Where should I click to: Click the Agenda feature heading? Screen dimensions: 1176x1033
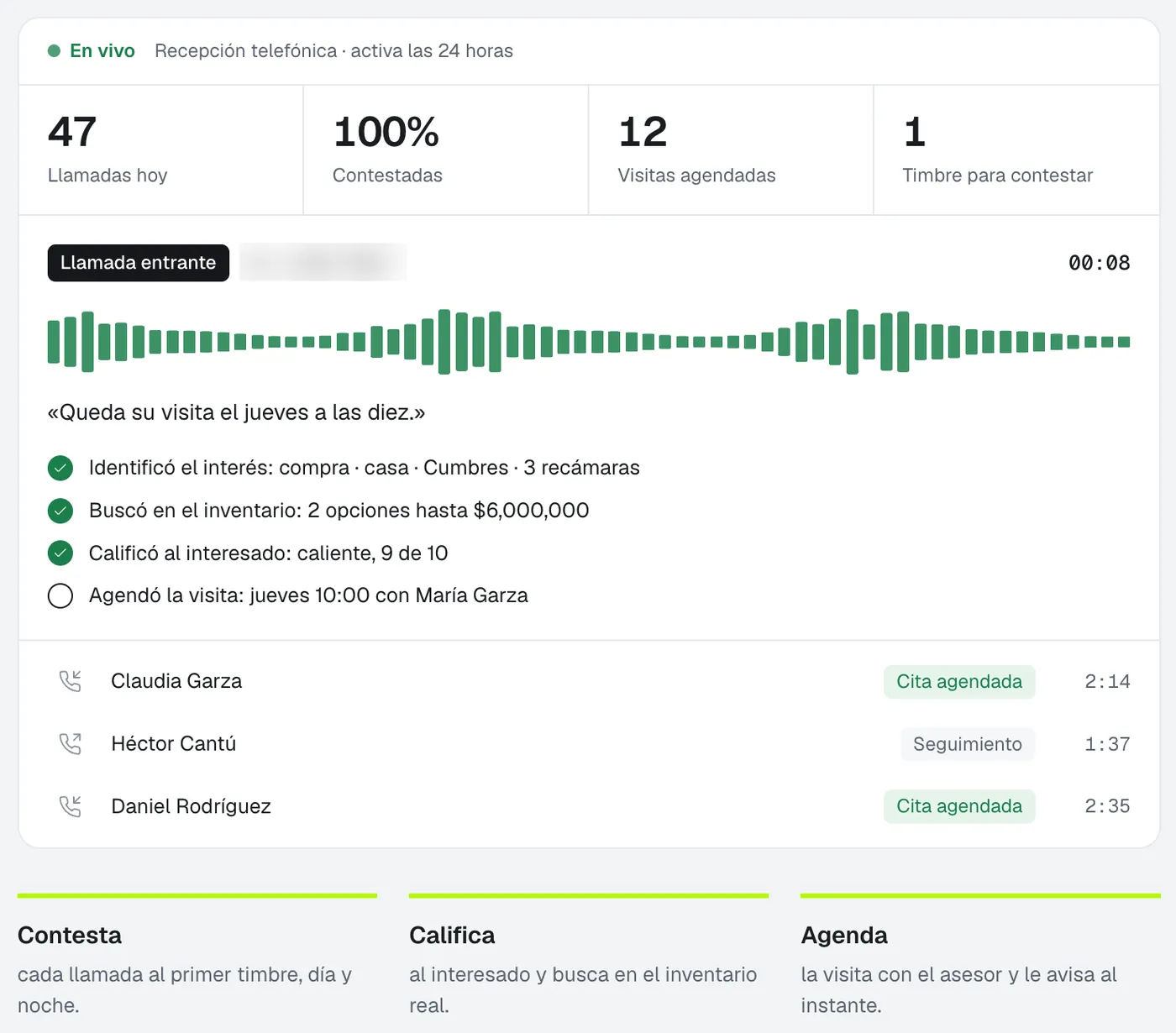844,936
